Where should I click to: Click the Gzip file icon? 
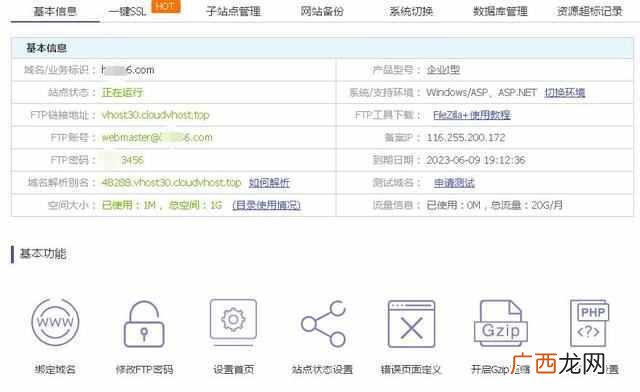pyautogui.click(x=501, y=323)
